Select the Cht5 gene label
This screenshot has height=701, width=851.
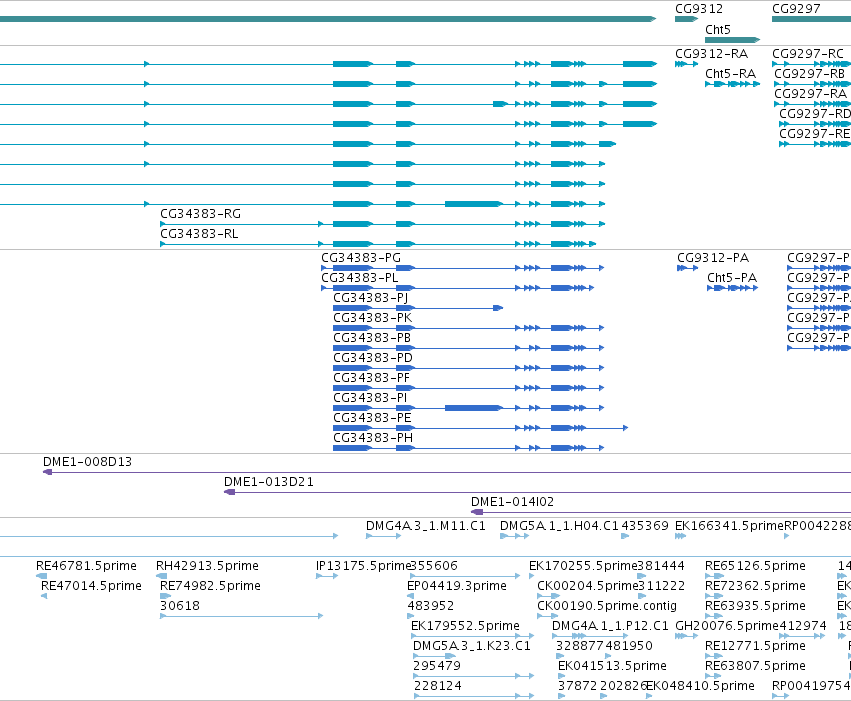coord(717,29)
